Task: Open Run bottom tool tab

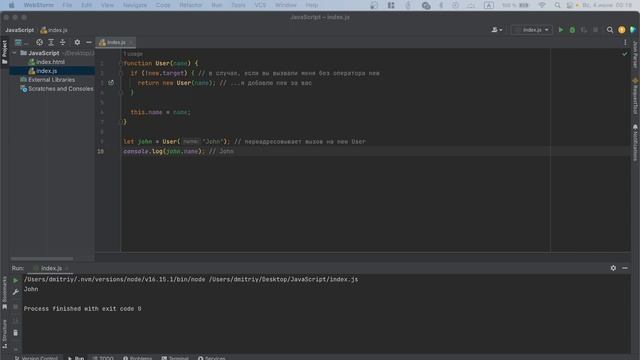Action: [76, 358]
